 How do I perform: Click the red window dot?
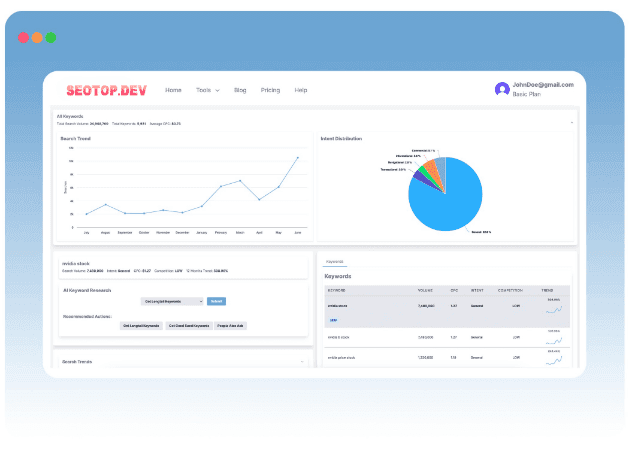click(x=24, y=38)
